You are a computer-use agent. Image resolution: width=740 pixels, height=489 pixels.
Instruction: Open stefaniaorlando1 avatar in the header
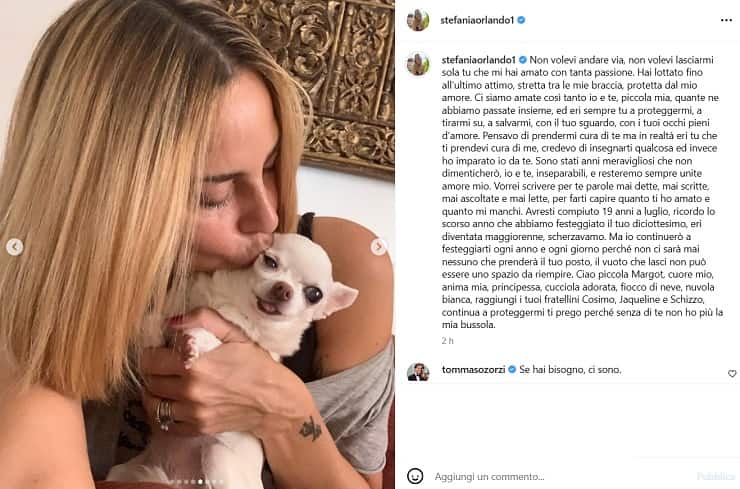coord(418,20)
